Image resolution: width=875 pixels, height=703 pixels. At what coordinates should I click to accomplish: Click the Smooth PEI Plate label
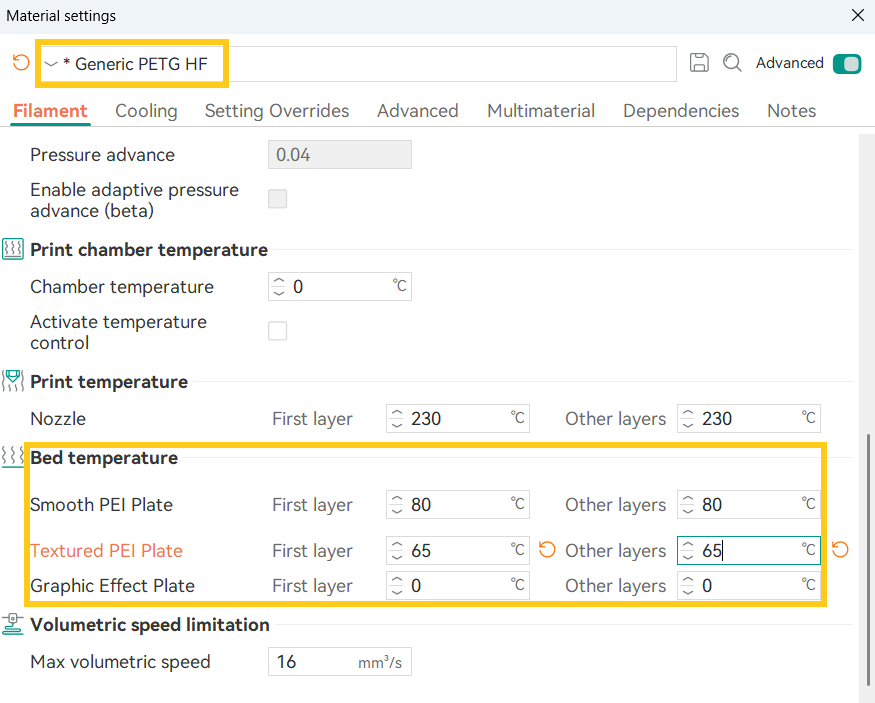(102, 504)
